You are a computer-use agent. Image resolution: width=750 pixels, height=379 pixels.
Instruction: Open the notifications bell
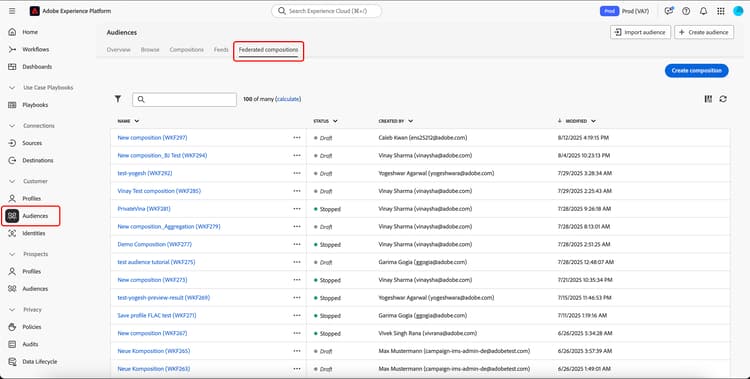[703, 11]
